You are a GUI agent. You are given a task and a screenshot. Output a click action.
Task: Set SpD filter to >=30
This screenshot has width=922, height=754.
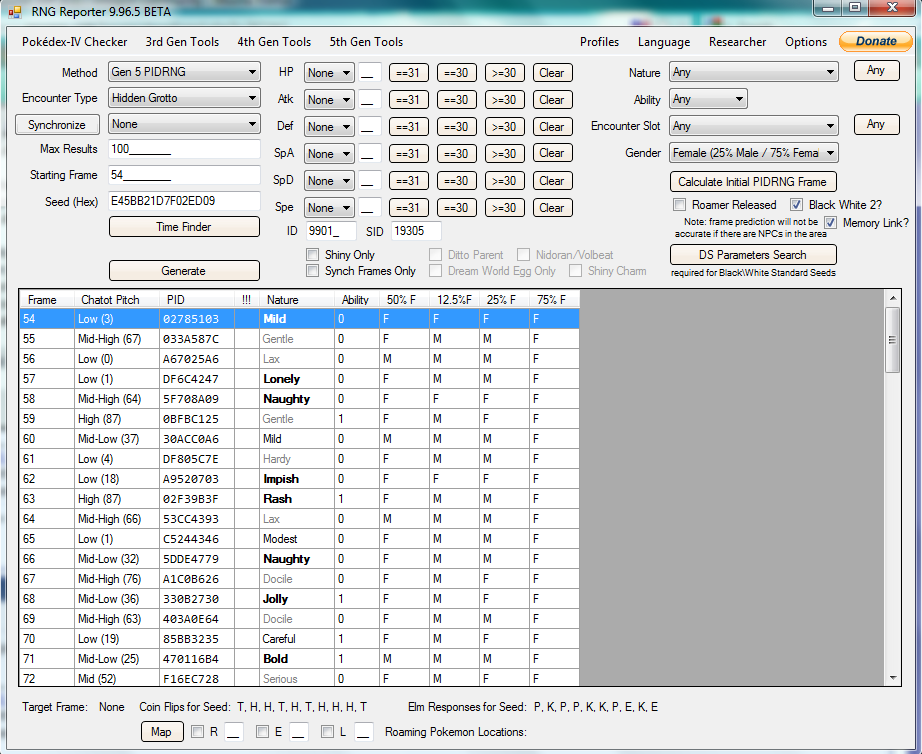coord(505,181)
